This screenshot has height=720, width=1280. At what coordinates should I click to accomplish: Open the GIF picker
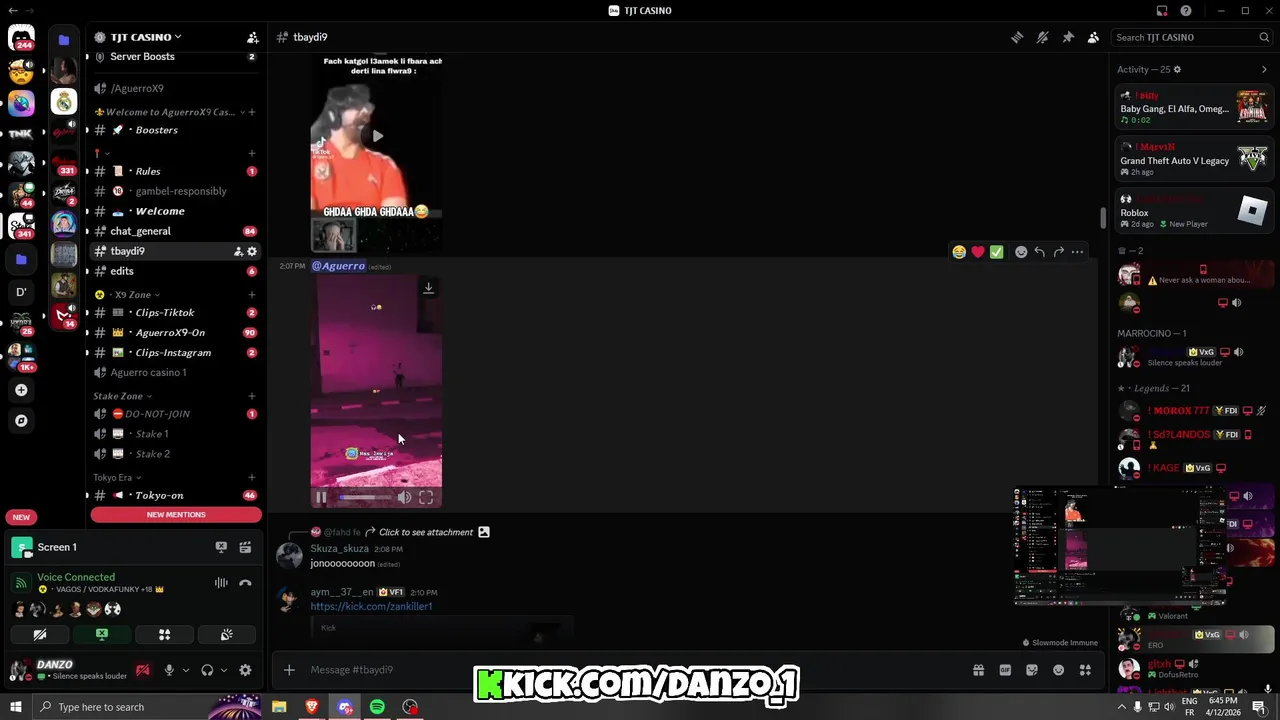pyautogui.click(x=1005, y=670)
